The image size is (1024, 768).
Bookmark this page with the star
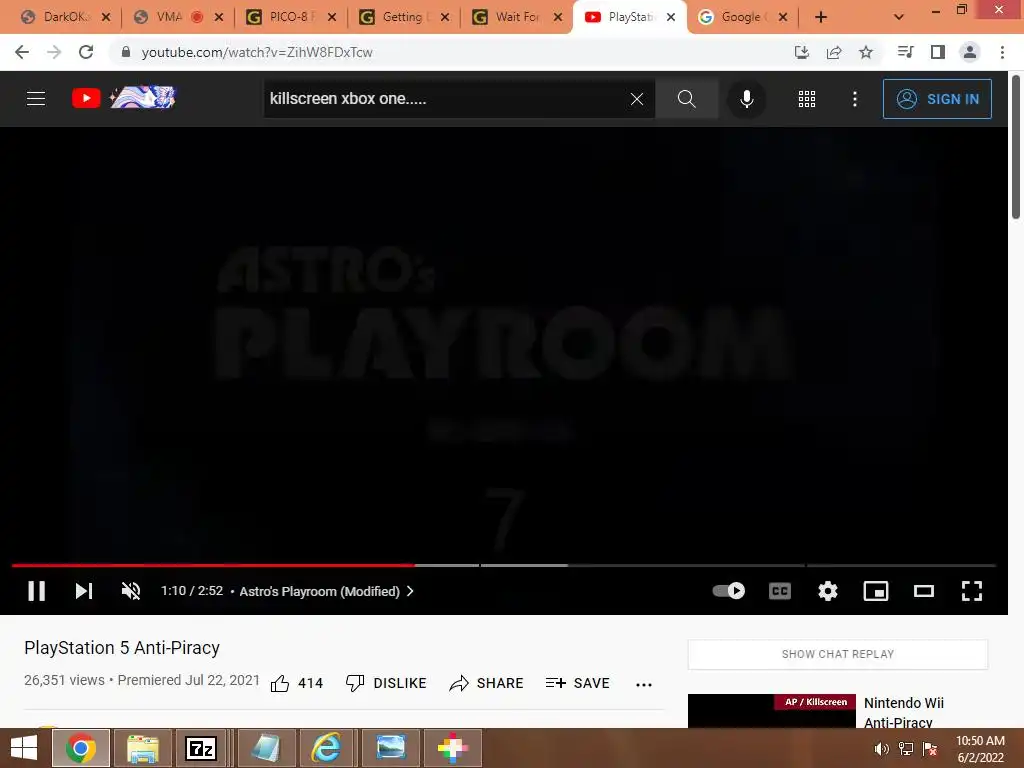866,52
